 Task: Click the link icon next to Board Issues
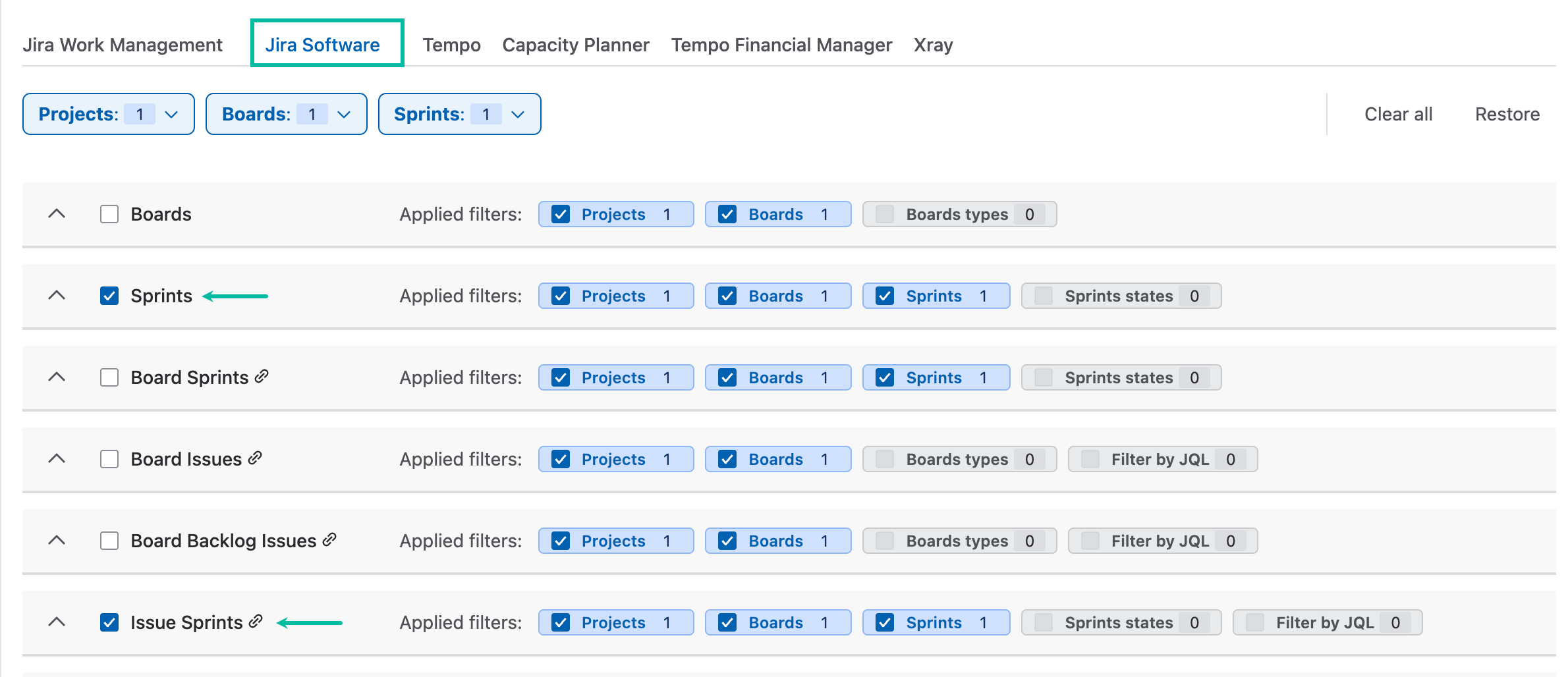(255, 458)
